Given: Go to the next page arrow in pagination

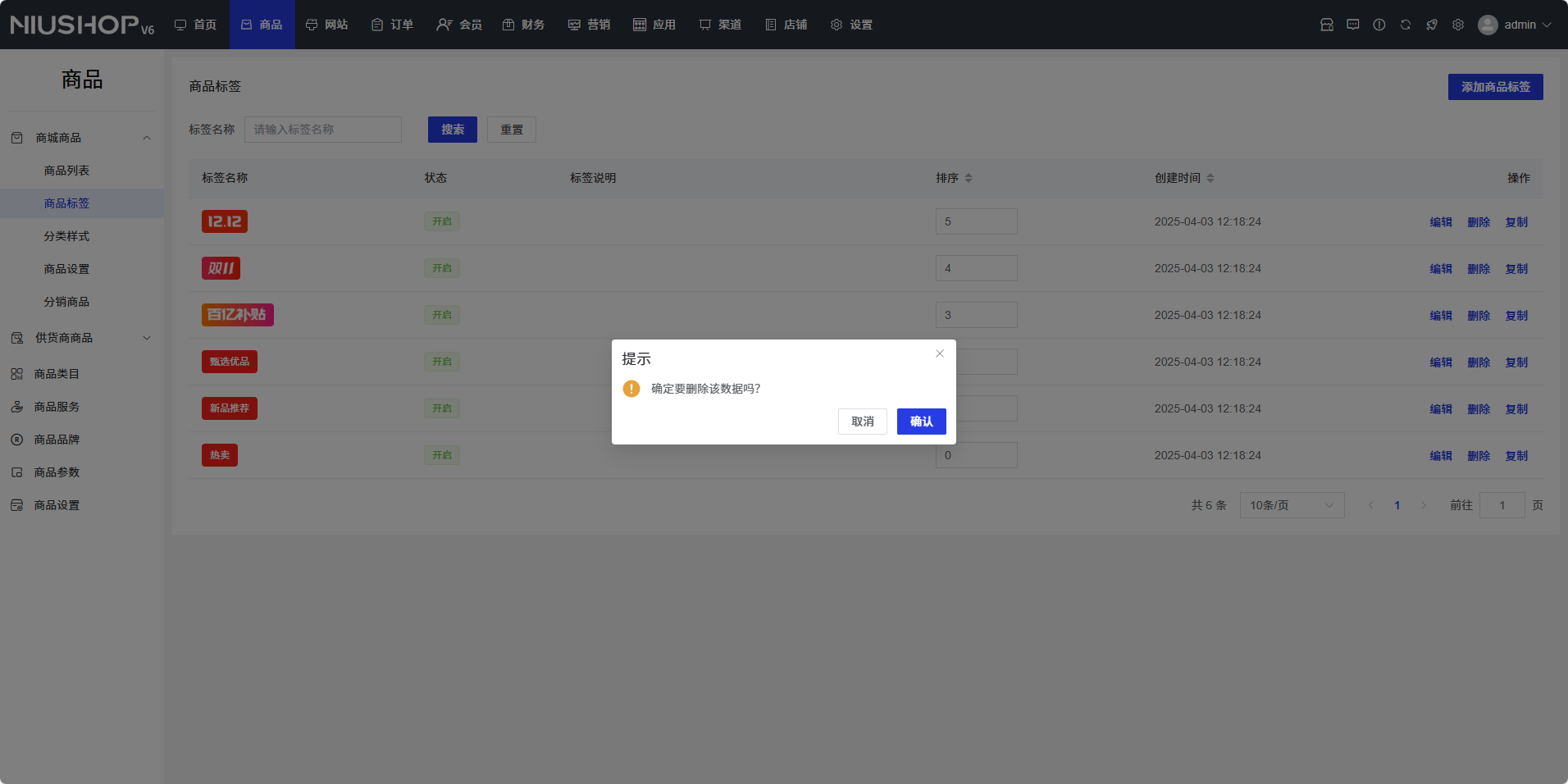Looking at the screenshot, I should click(x=1424, y=505).
